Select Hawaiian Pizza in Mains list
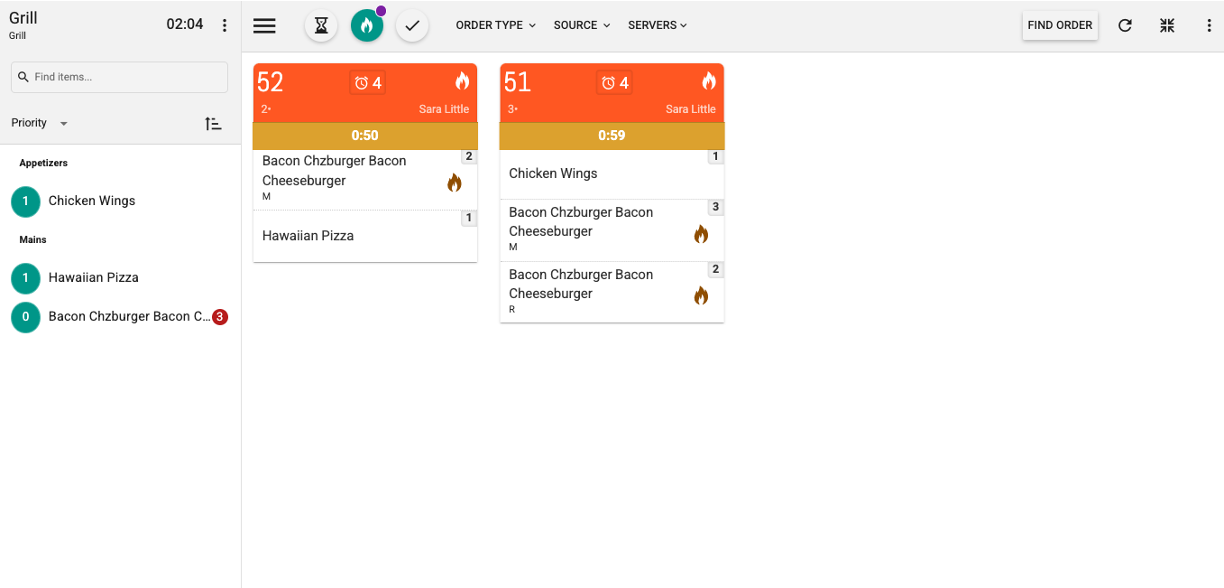Viewport: 1224px width, 588px height. tap(93, 278)
